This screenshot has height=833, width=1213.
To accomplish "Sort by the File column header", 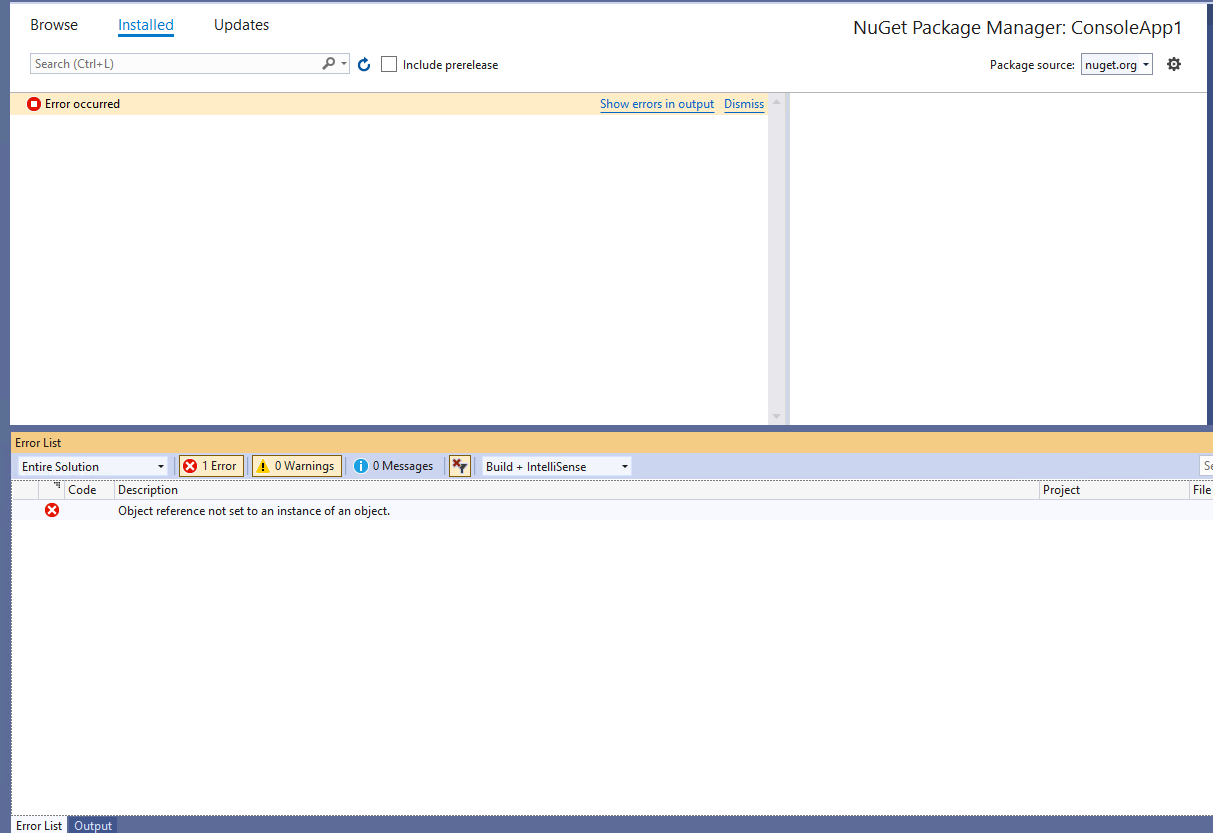I will point(1201,490).
